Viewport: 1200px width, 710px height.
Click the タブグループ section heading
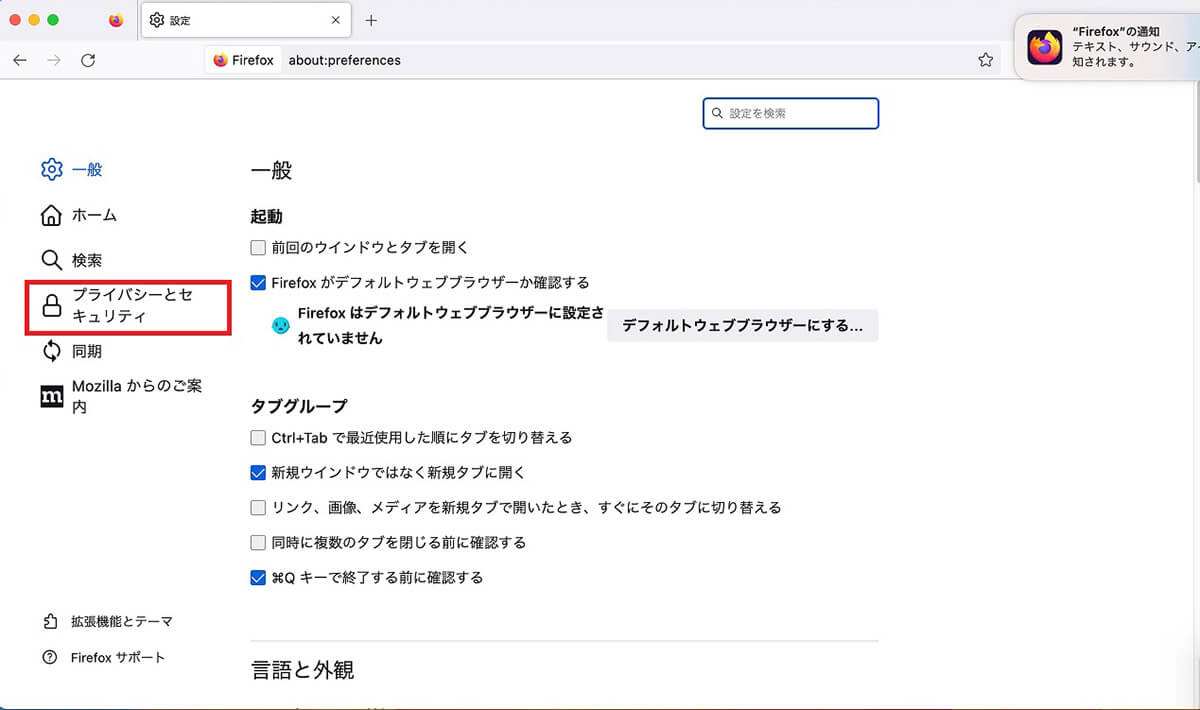coord(299,406)
